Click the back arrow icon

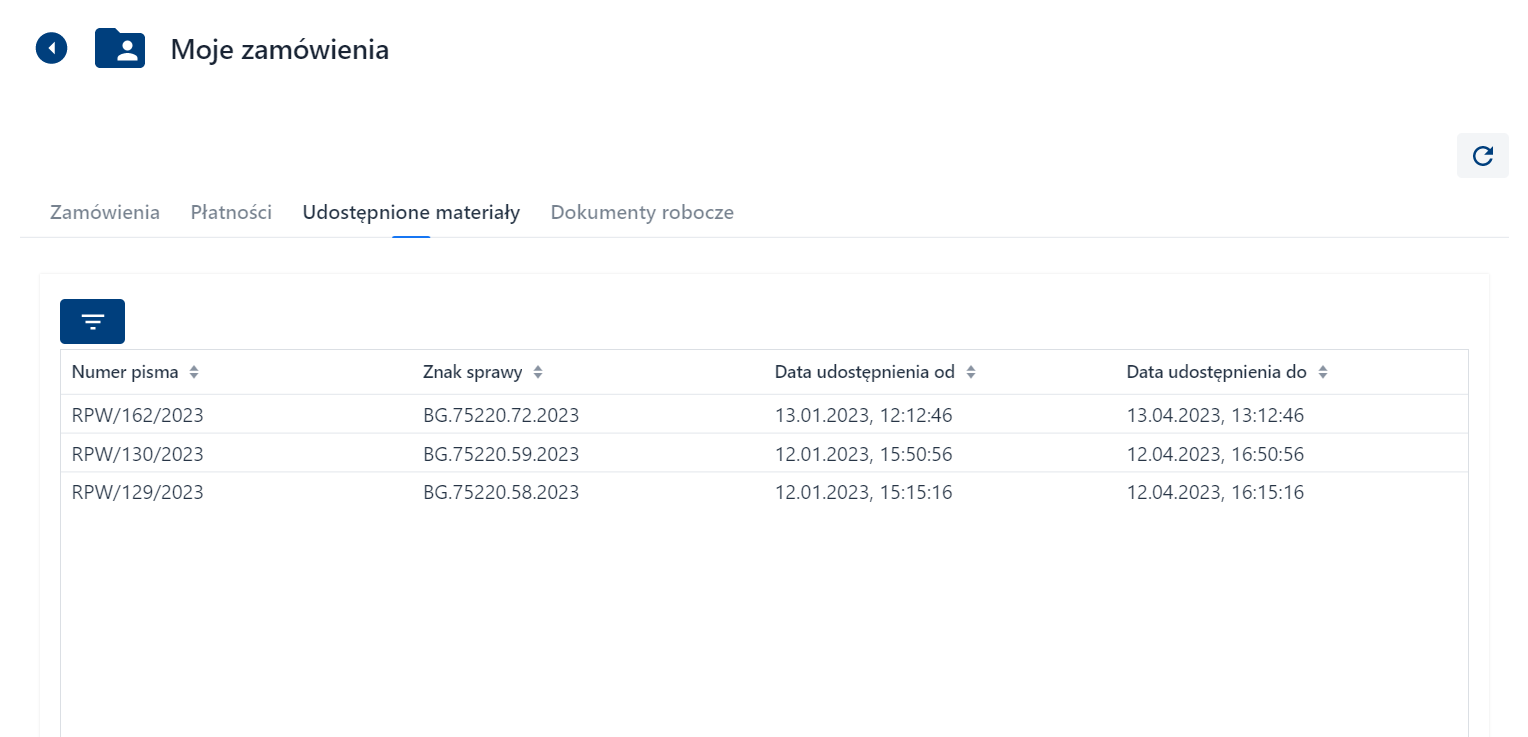point(51,48)
